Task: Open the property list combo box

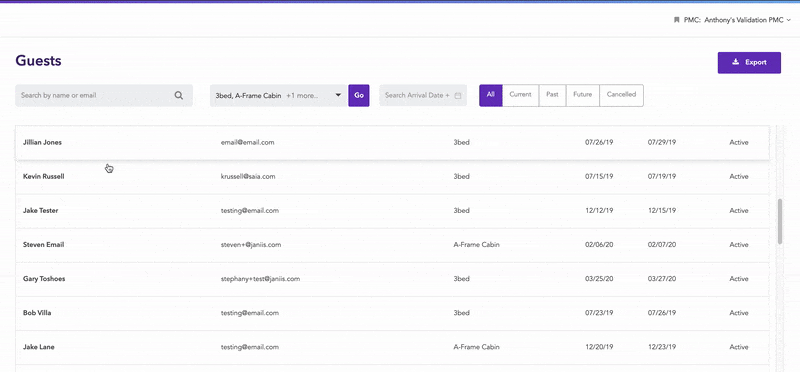Action: click(279, 95)
